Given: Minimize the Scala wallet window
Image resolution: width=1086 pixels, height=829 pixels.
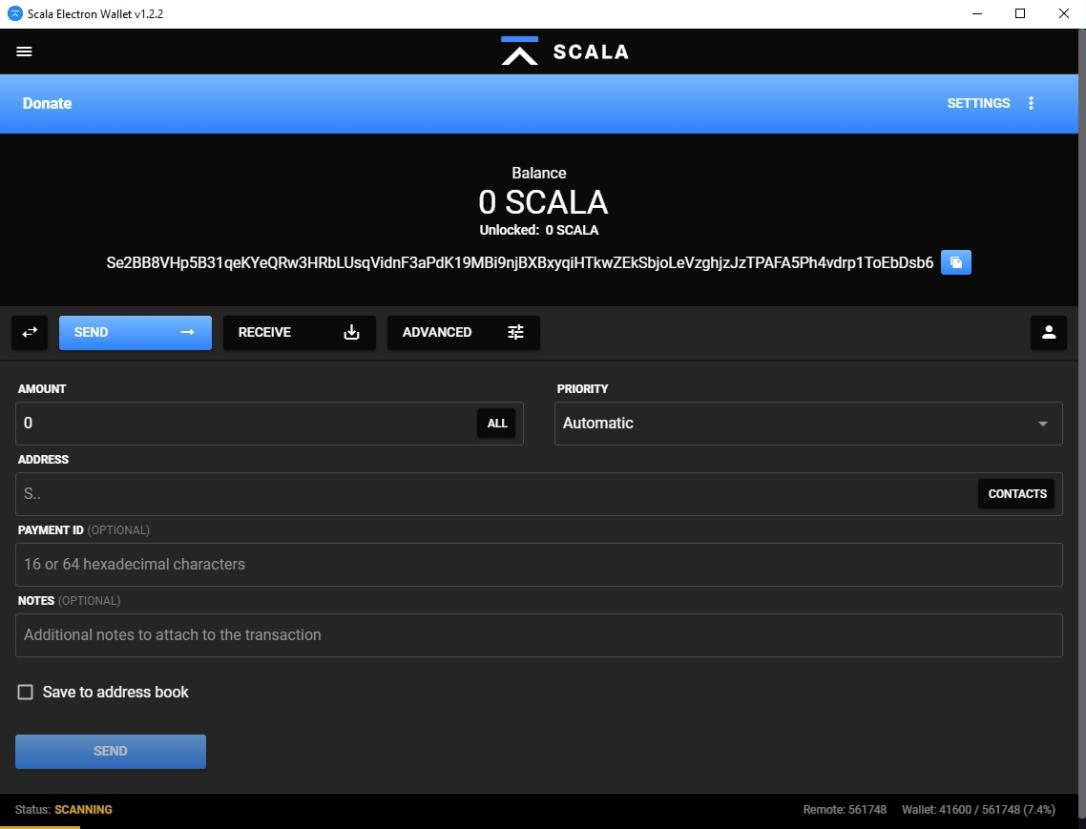Looking at the screenshot, I should click(977, 14).
